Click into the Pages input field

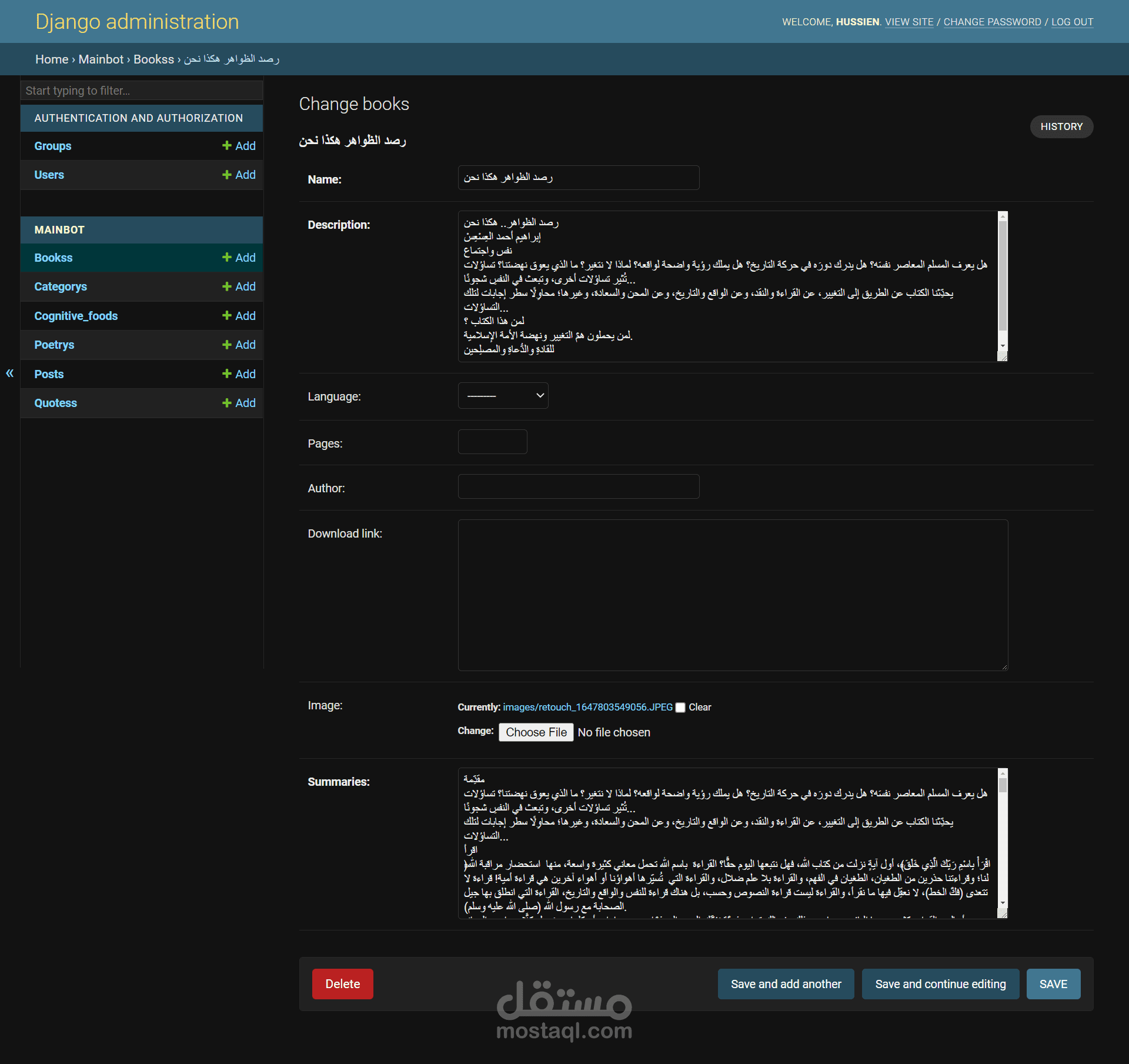[x=492, y=442]
